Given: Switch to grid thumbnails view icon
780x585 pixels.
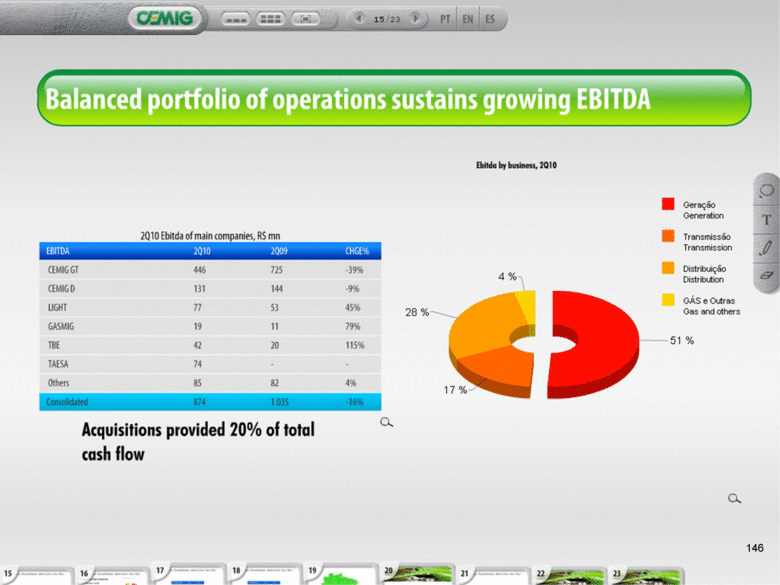Looking at the screenshot, I should coord(271,19).
